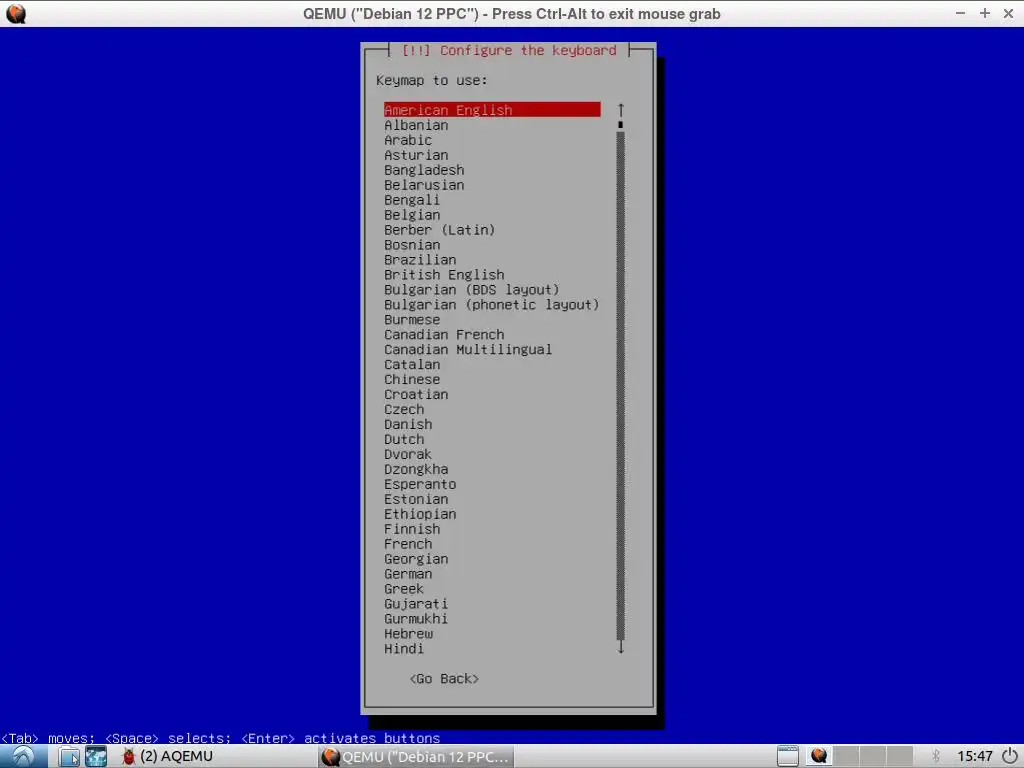This screenshot has width=1024, height=768.
Task: Pick Burmese keymap
Action: (412, 320)
